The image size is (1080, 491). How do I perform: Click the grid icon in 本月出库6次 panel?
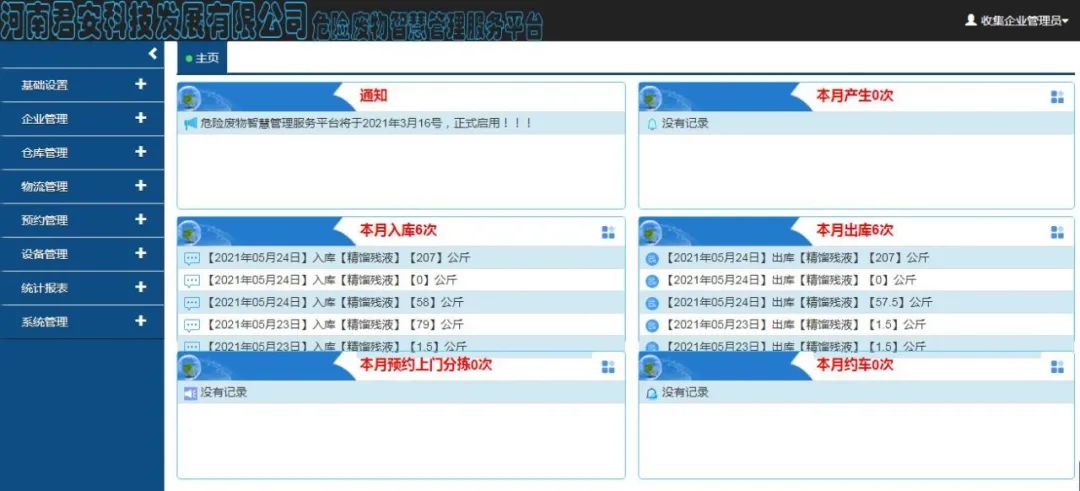[1057, 232]
